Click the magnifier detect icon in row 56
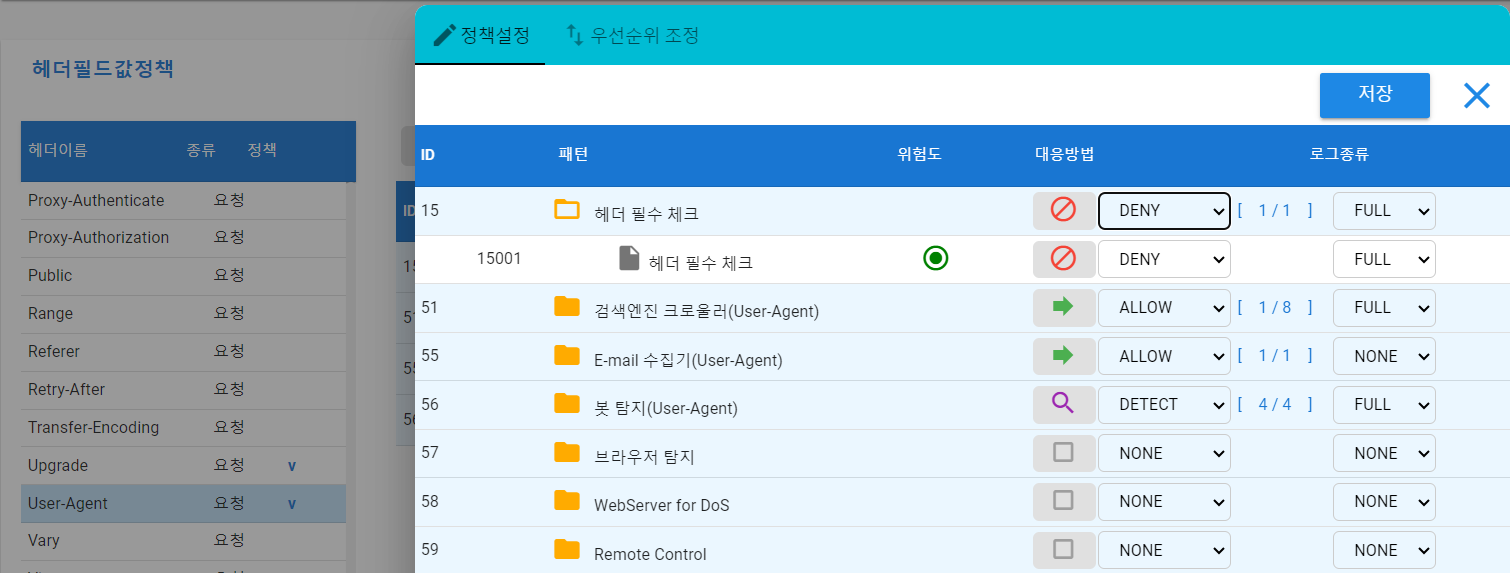The height and width of the screenshot is (573, 1510). (x=1063, y=404)
